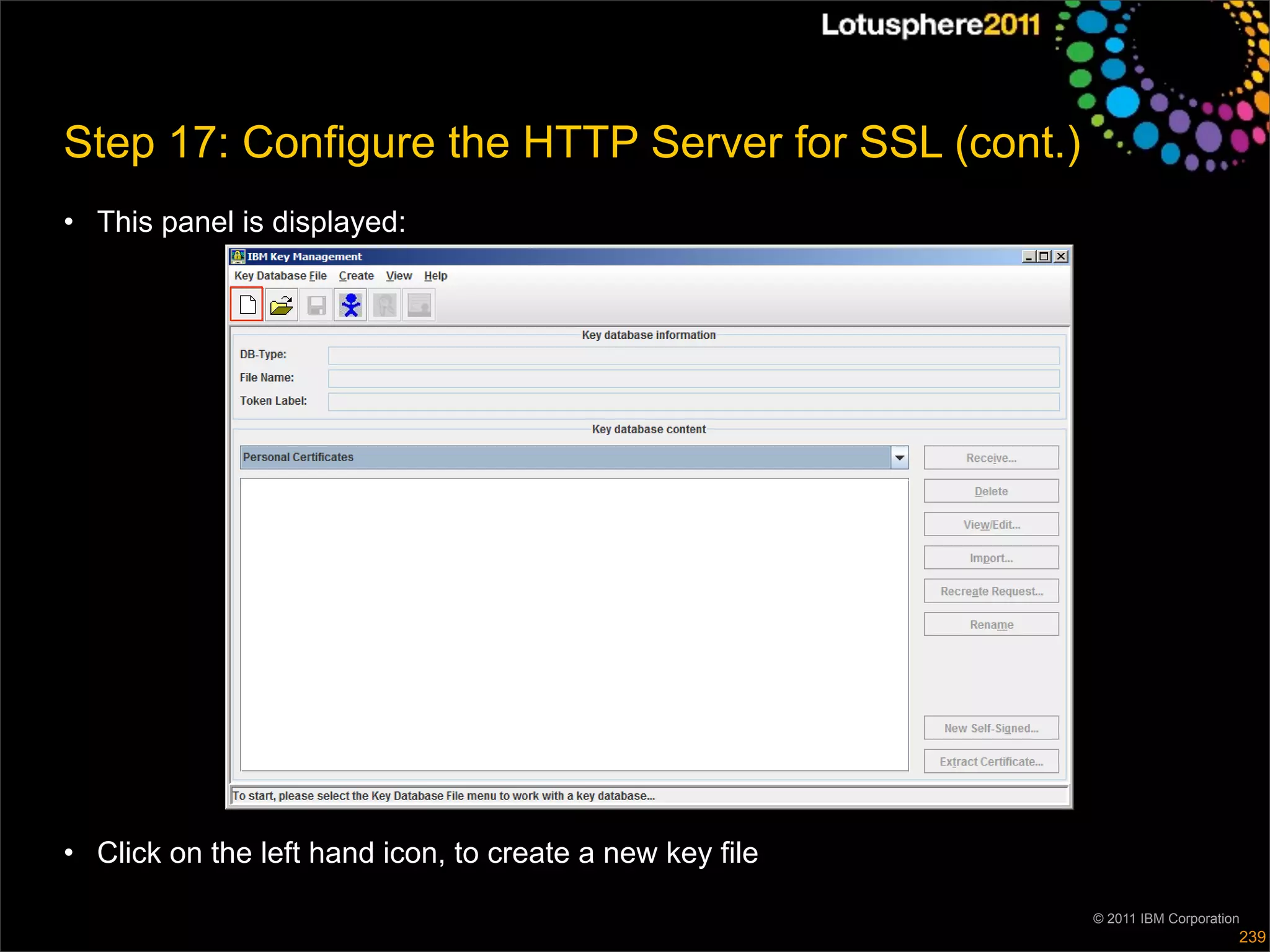Screen dimensions: 1270x952
Task: Click the blue figure new self-signed certificate icon
Action: [351, 305]
